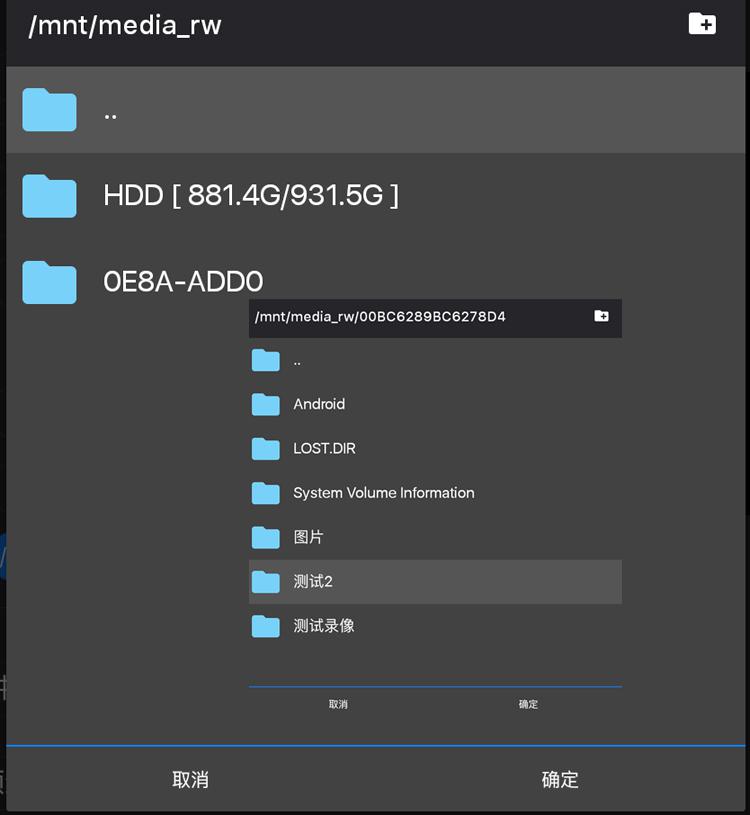750x815 pixels.
Task: Click the /mnt/media_rw path title
Action: tap(125, 25)
